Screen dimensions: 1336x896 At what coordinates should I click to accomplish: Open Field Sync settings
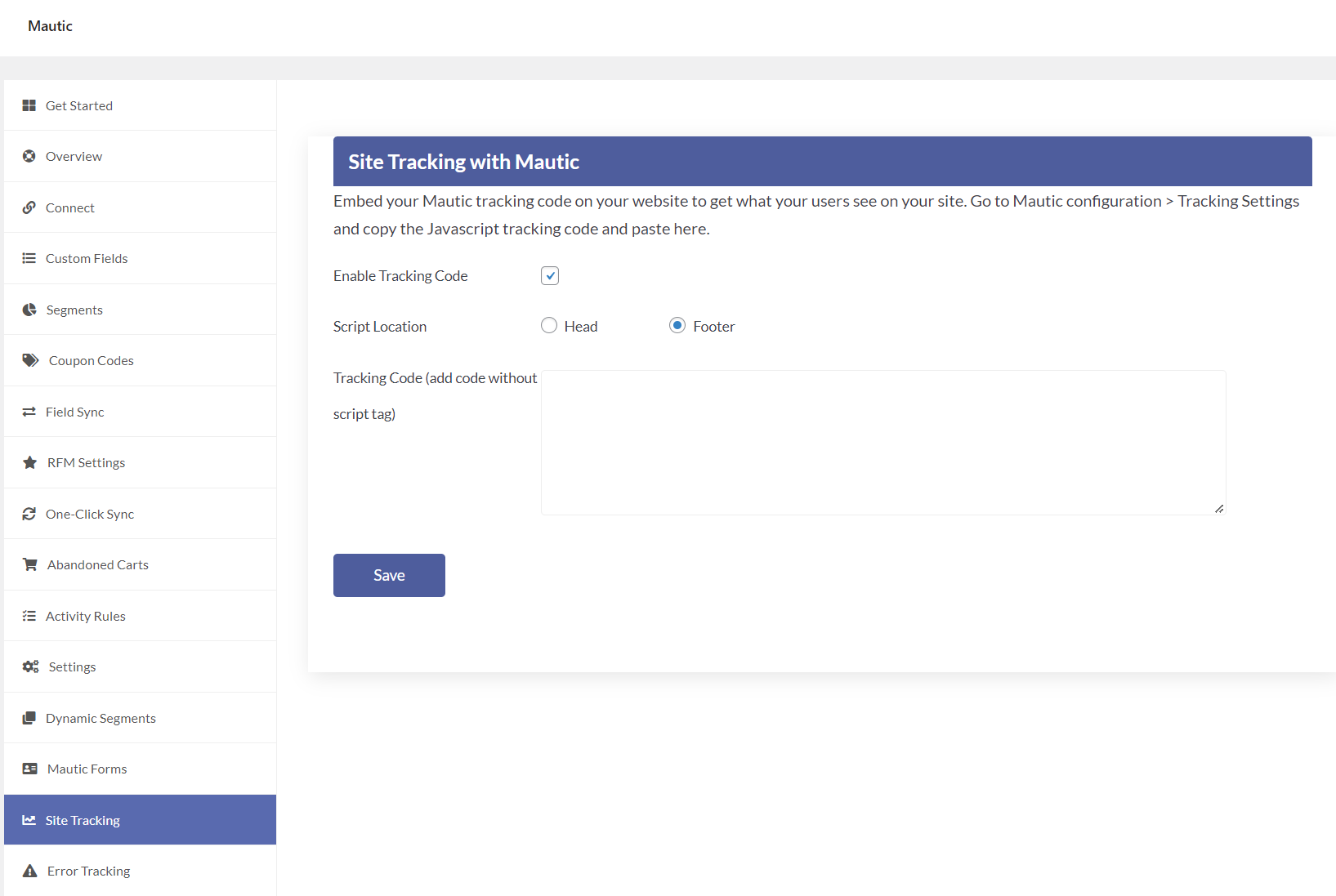click(141, 412)
